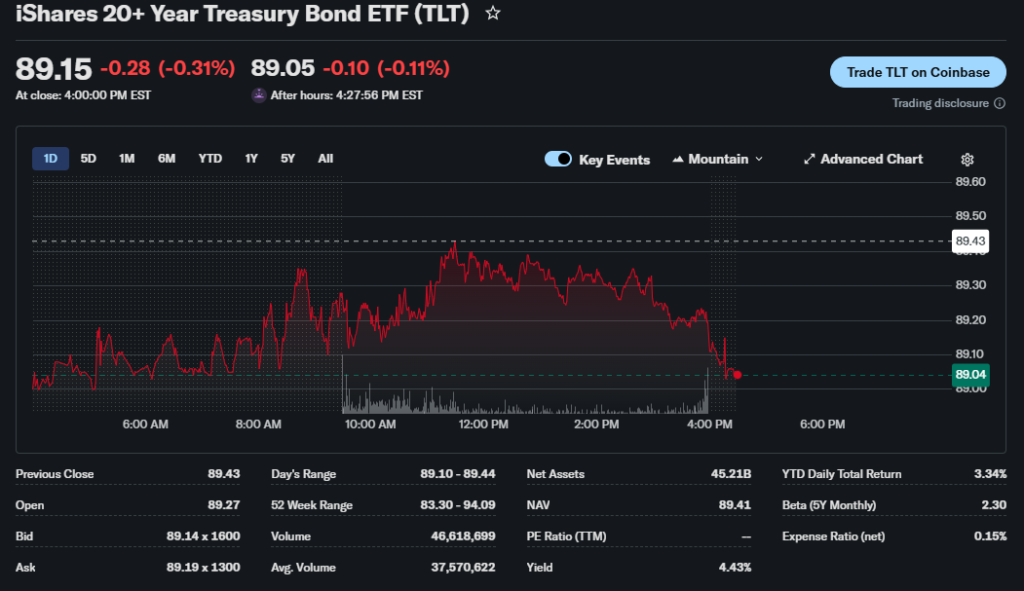Screen dimensions: 1024x591
Task: Click Trade TLT on Coinbase button
Action: click(918, 72)
